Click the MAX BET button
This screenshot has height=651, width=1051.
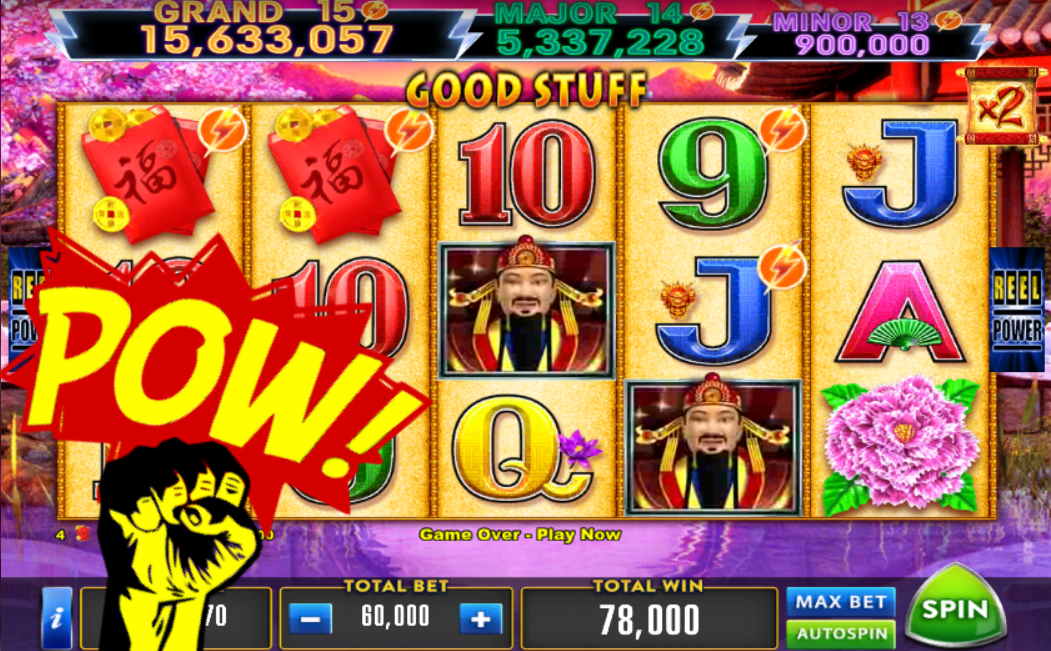tap(841, 601)
